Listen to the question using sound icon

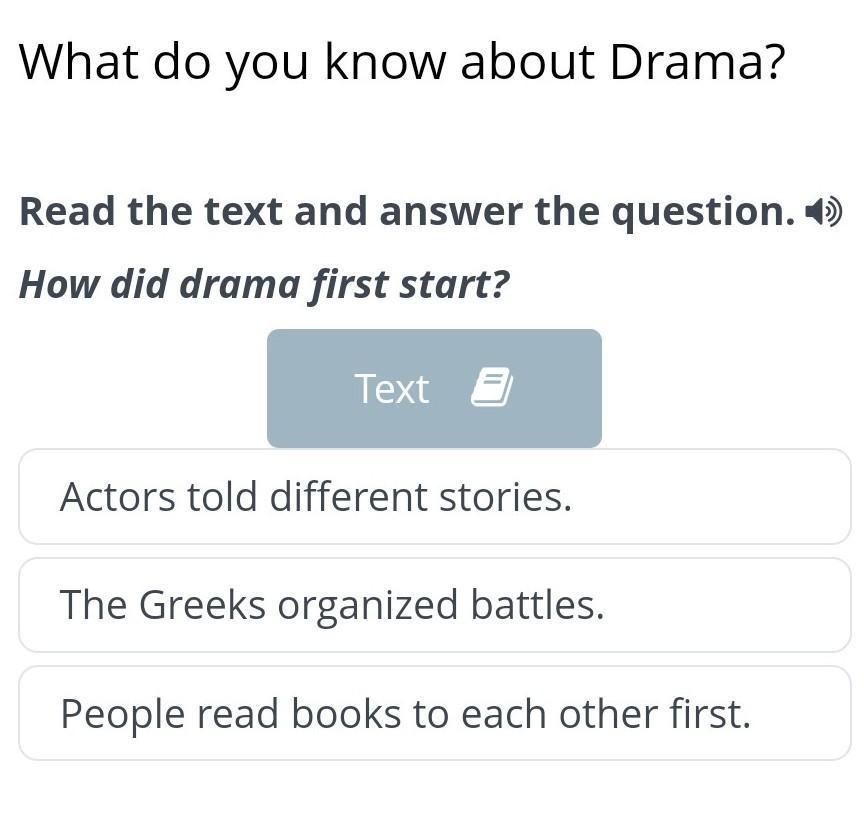[824, 212]
